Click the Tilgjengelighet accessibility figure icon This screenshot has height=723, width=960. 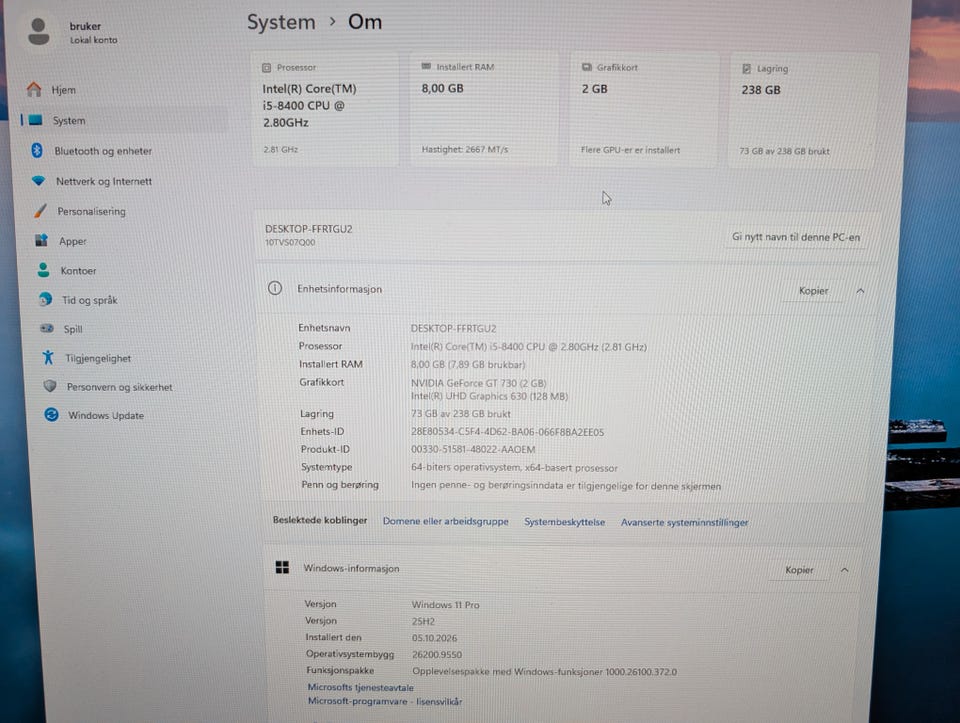(x=48, y=357)
